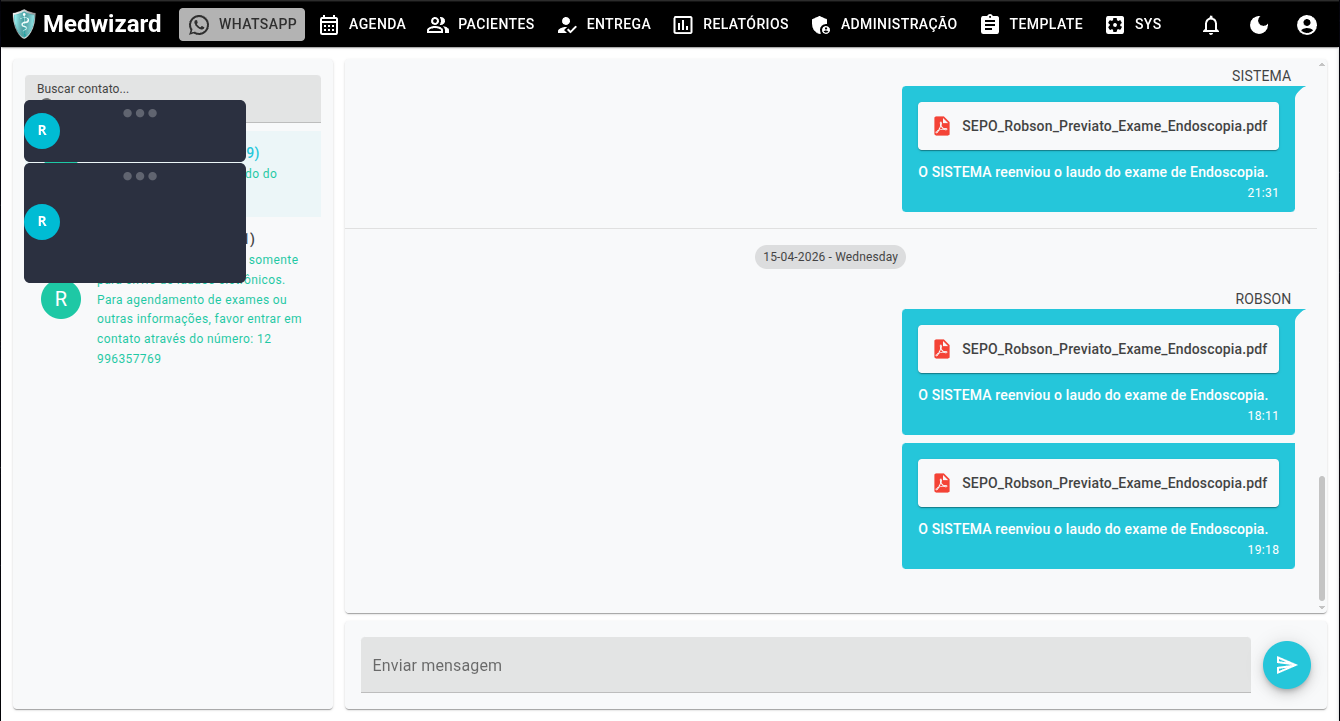Viewport: 1340px width, 721px height.
Task: Toggle dark mode with the moon icon
Action: click(x=1259, y=25)
